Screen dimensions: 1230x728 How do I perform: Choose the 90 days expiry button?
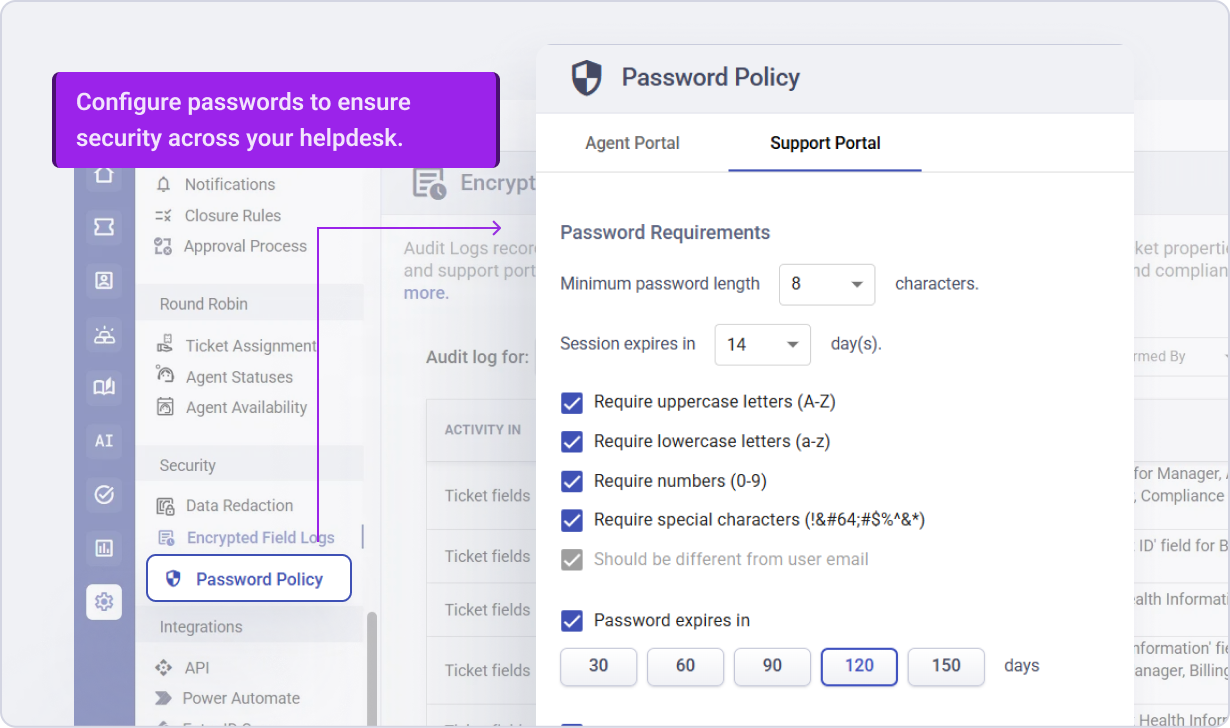click(x=772, y=666)
